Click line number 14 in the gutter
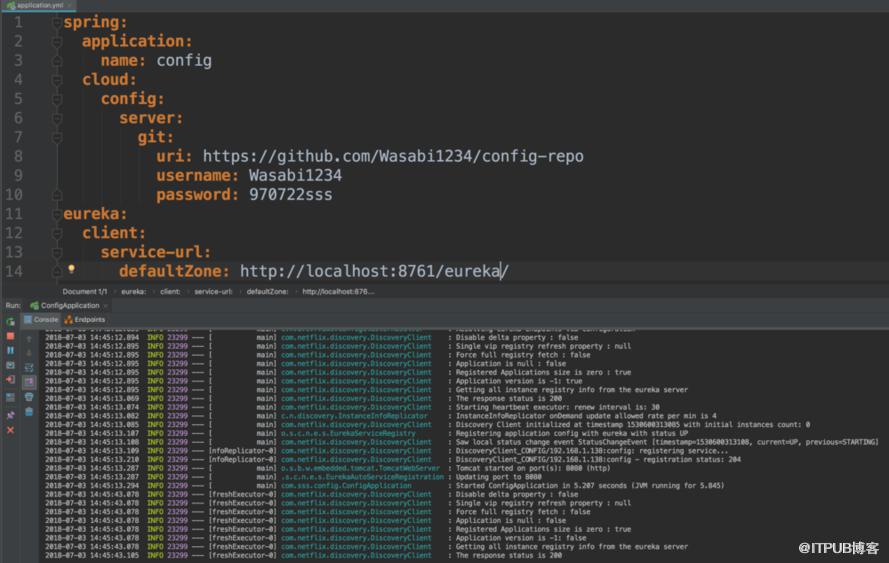The height and width of the screenshot is (563, 889). (14, 272)
